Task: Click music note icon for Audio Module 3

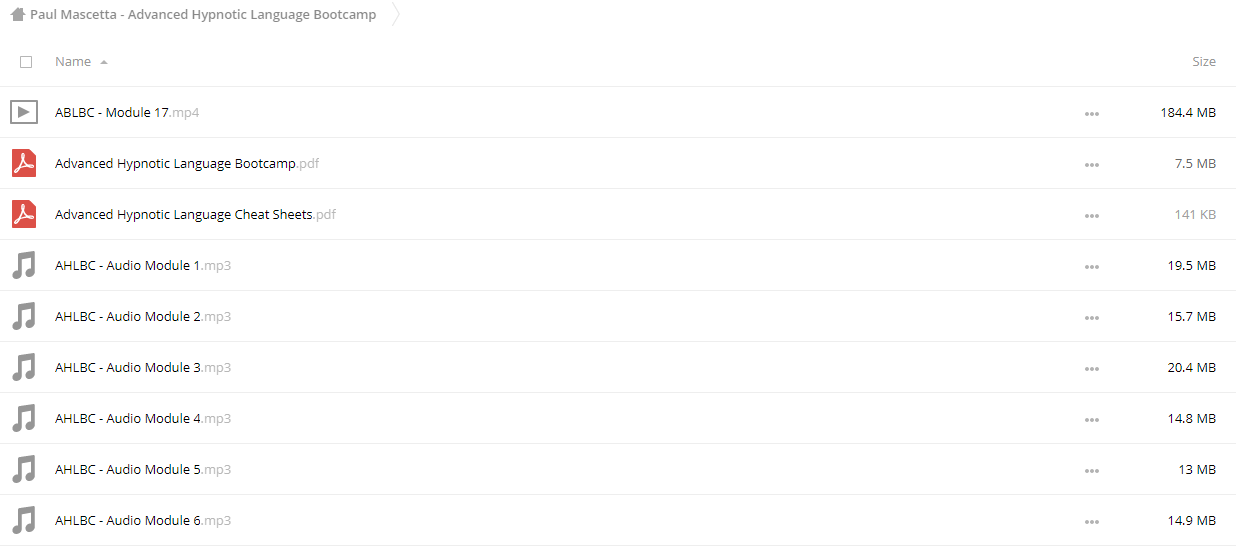Action: 24,367
